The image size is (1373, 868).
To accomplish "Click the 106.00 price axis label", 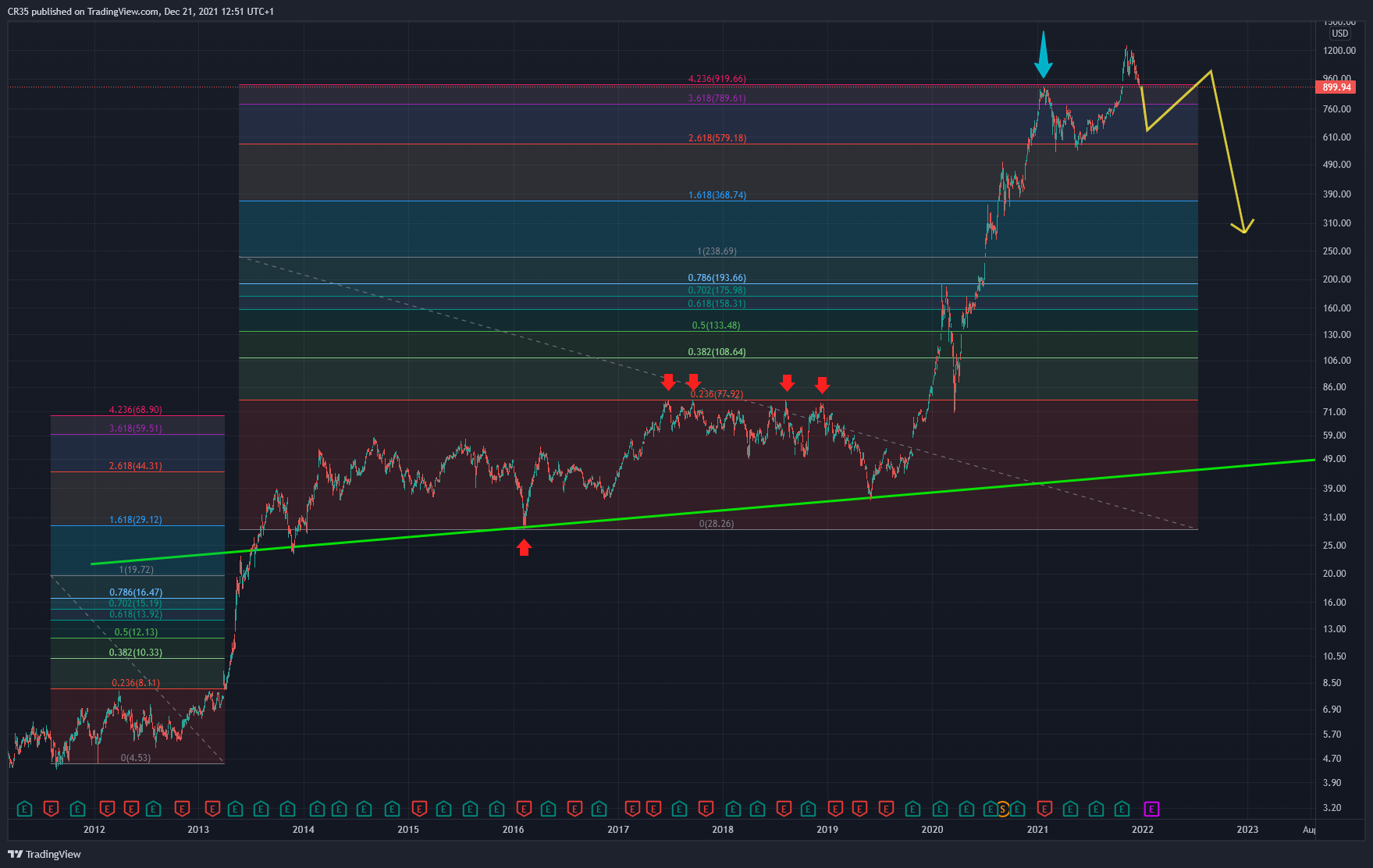I will [1337, 361].
